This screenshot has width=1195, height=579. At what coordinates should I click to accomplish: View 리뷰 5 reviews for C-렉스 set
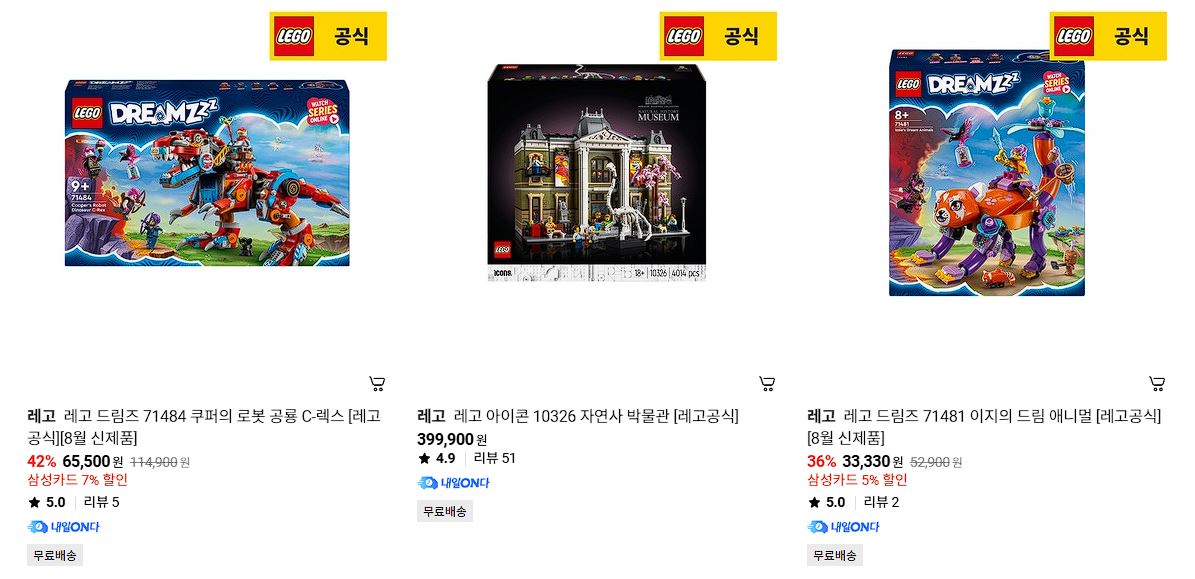click(101, 502)
